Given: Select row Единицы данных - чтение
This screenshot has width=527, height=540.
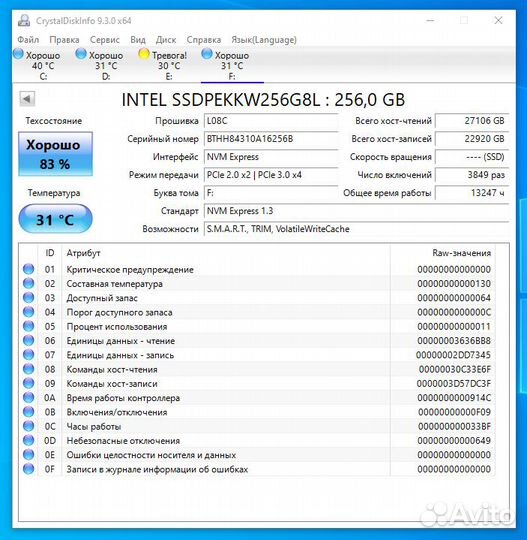Looking at the screenshot, I should click(257, 341).
